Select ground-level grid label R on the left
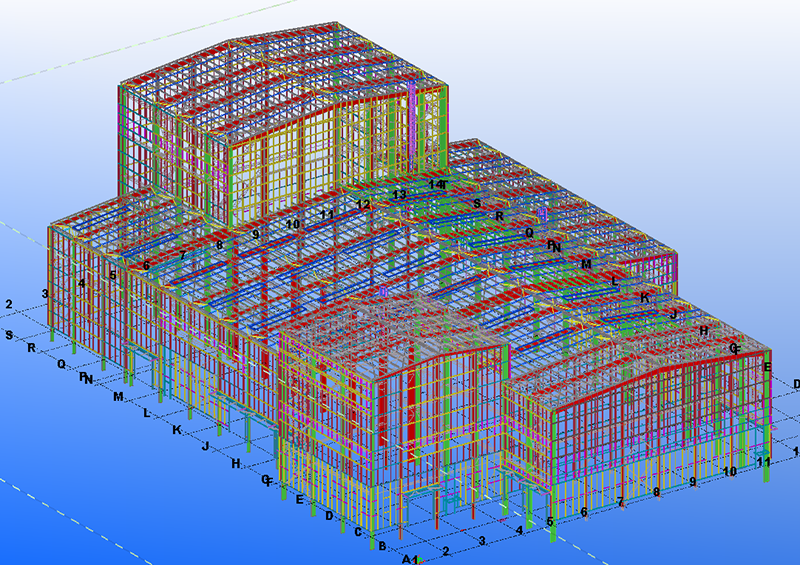Screen dimensions: 800x565 click(32, 348)
